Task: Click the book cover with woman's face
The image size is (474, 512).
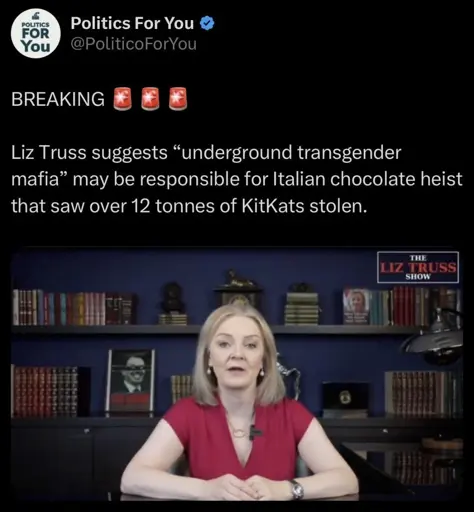Action: (x=357, y=306)
